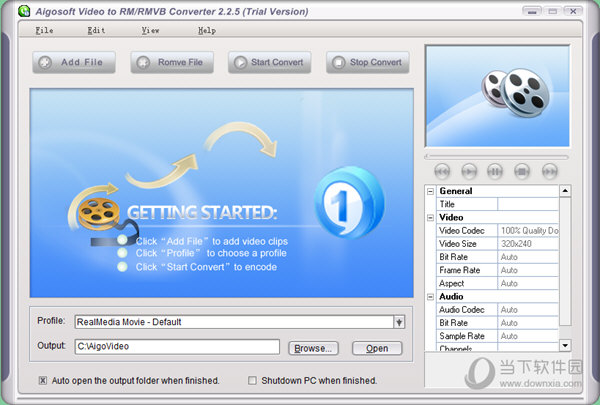The width and height of the screenshot is (600, 405).
Task: Collapse the Video section
Action: point(430,217)
